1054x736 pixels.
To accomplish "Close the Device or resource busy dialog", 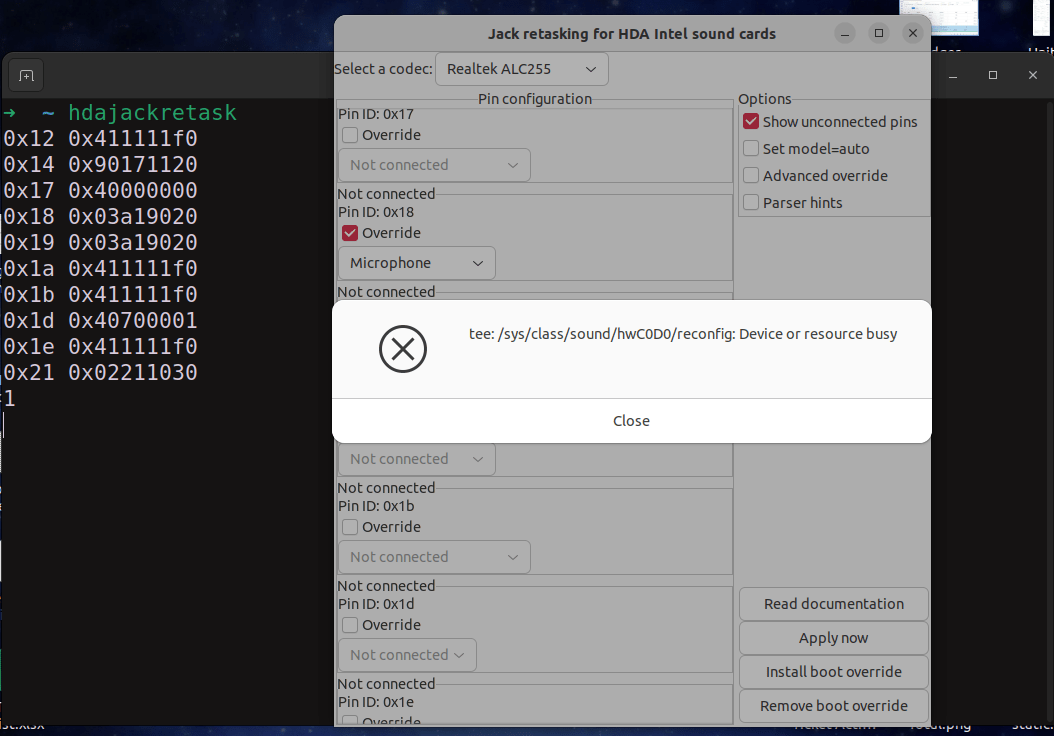I will pos(631,420).
